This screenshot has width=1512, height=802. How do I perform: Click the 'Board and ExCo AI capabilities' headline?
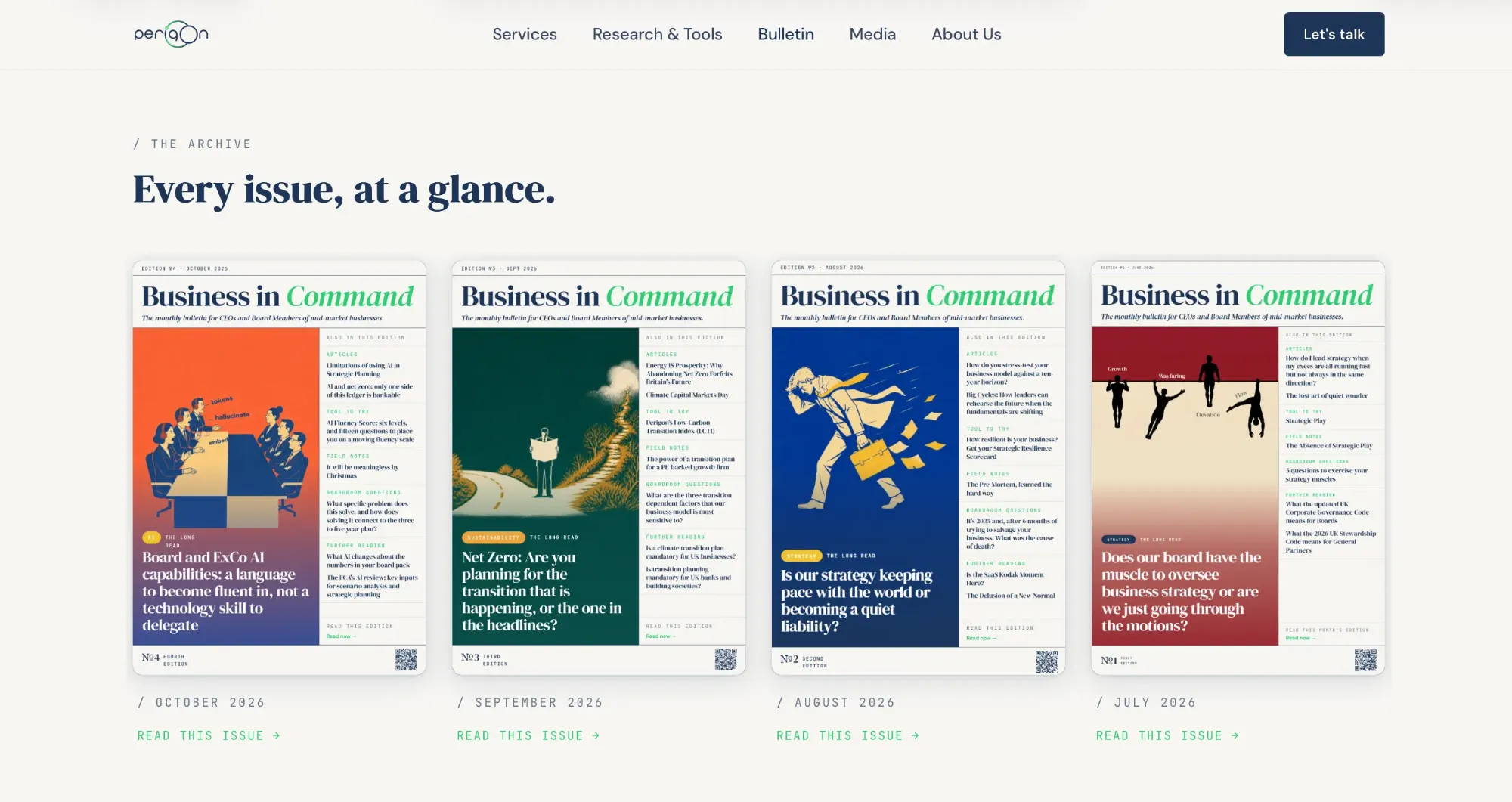pos(225,591)
